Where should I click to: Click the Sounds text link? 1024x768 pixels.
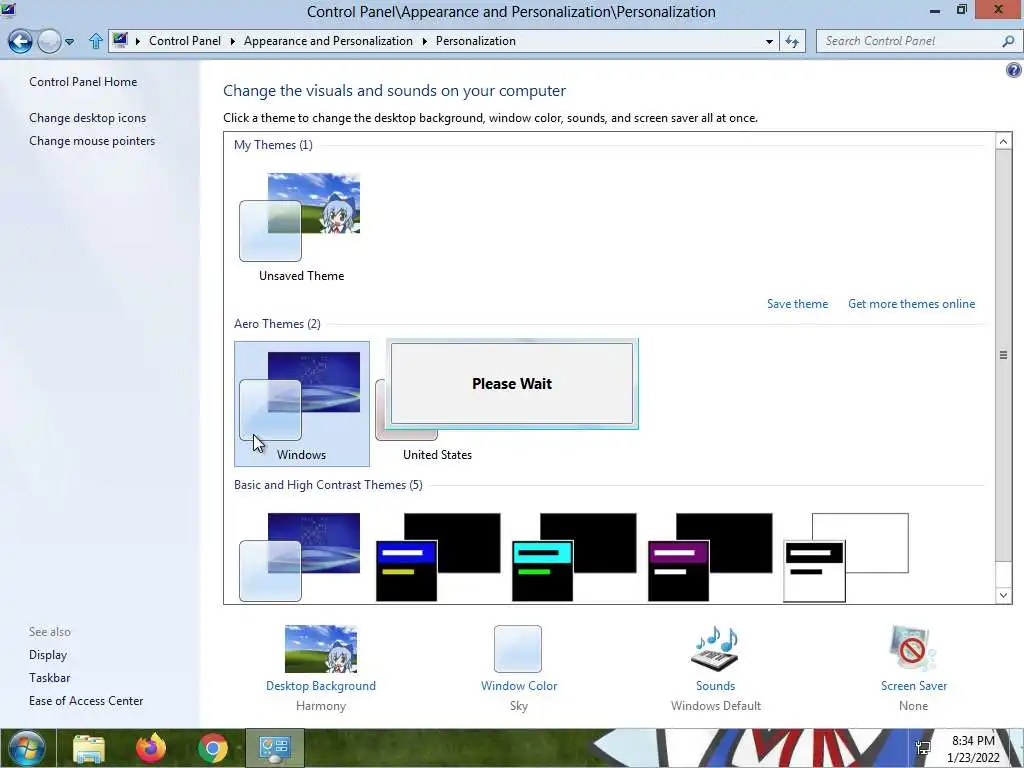click(x=715, y=686)
